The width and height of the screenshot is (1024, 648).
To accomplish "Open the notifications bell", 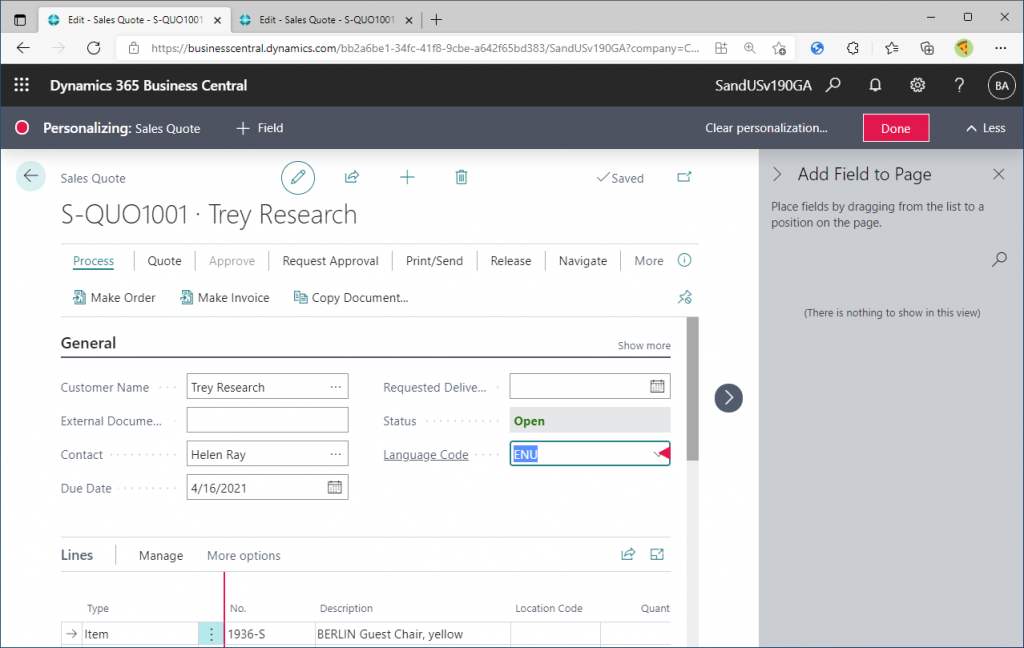I will click(x=875, y=85).
